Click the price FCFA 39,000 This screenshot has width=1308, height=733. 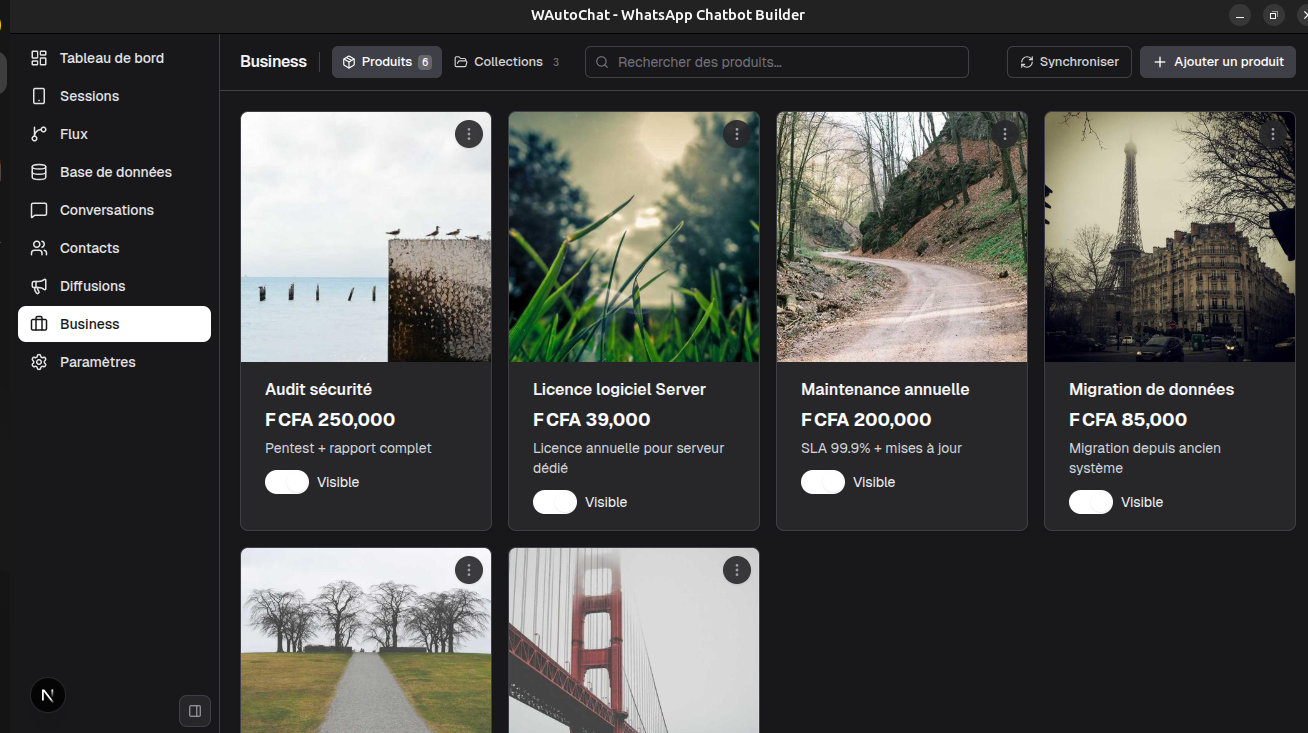coord(592,420)
